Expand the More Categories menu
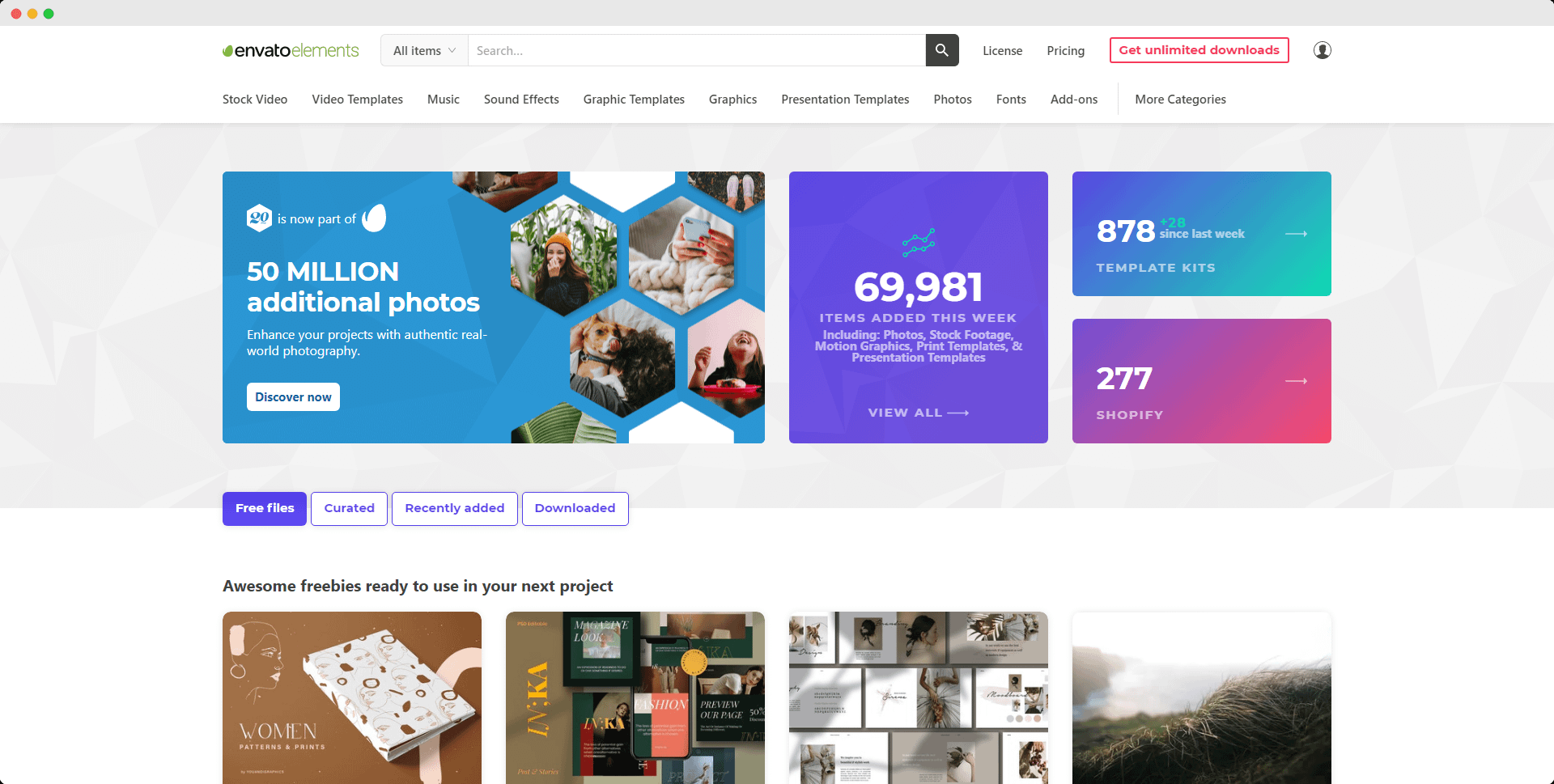Image resolution: width=1554 pixels, height=784 pixels. tap(1180, 100)
